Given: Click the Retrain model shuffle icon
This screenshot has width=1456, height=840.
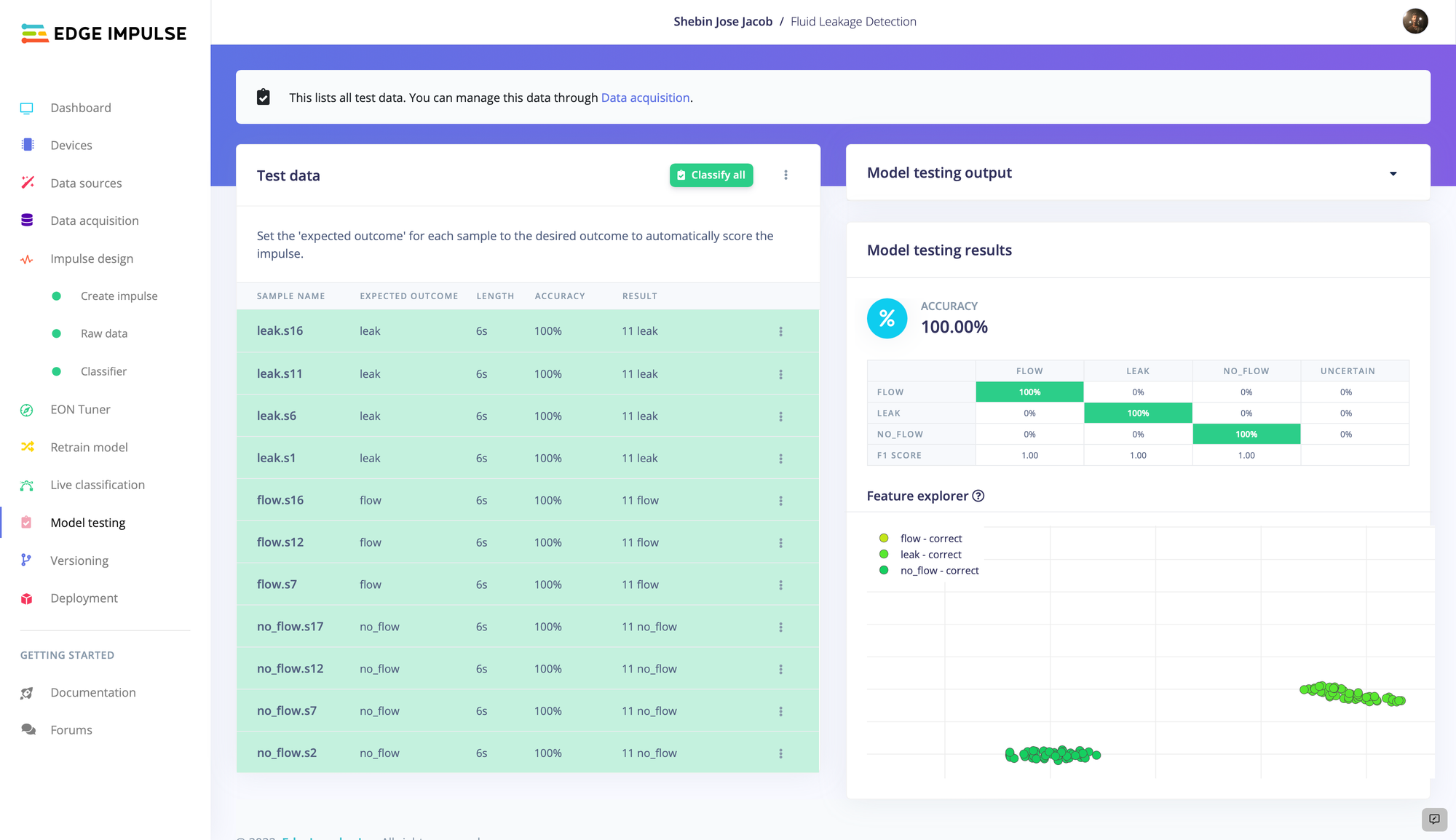Looking at the screenshot, I should [x=27, y=447].
